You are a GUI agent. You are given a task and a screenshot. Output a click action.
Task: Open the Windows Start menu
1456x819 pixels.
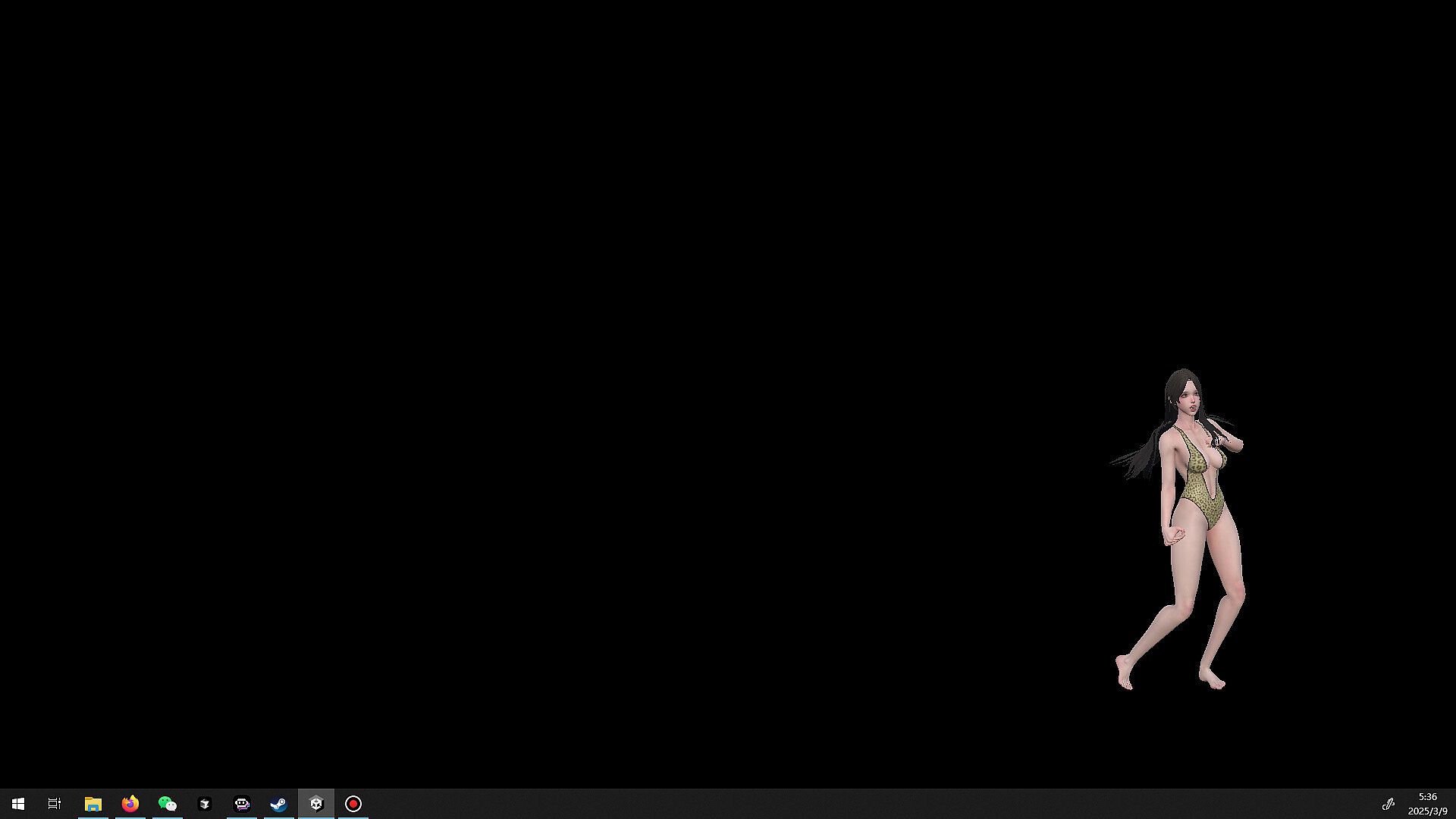pyautogui.click(x=18, y=804)
